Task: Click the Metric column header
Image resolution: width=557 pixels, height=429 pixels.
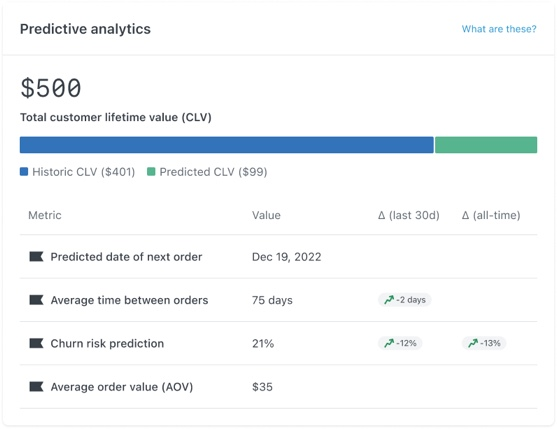Action: click(45, 215)
